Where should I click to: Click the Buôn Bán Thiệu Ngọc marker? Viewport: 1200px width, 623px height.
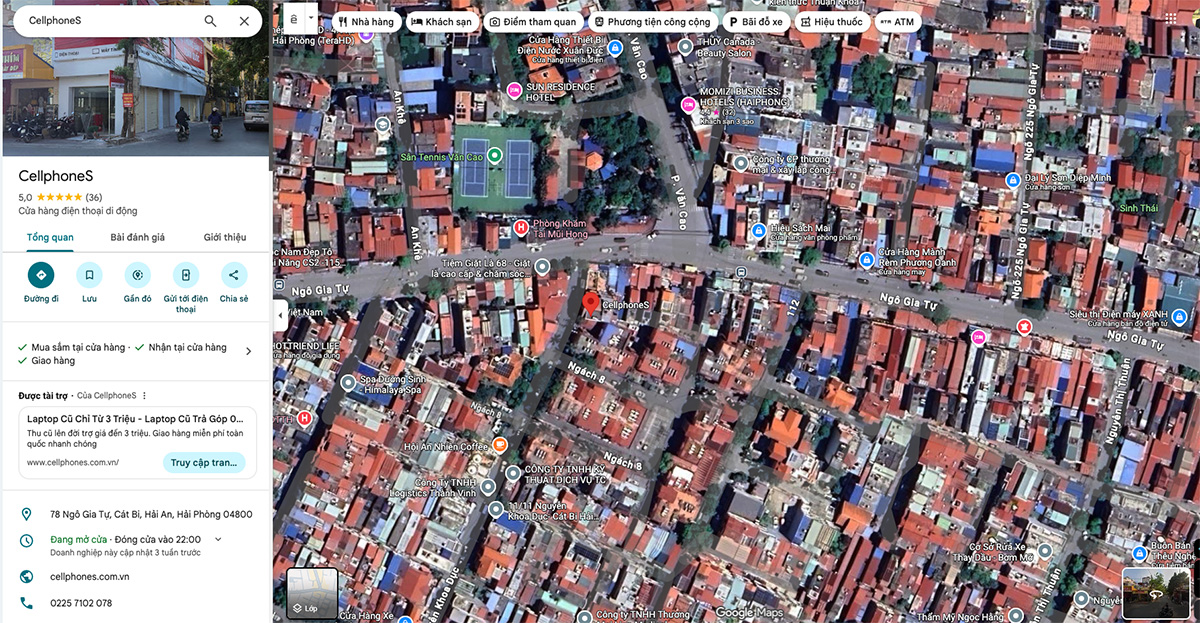(1139, 553)
